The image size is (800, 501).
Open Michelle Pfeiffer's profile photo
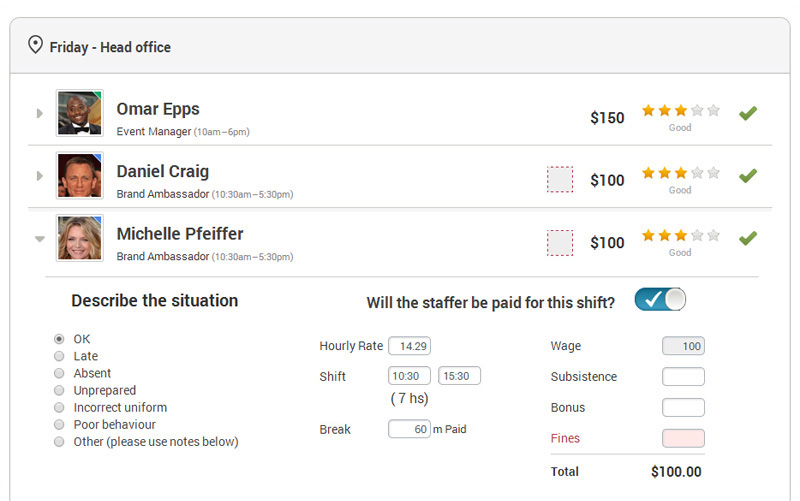click(x=80, y=238)
